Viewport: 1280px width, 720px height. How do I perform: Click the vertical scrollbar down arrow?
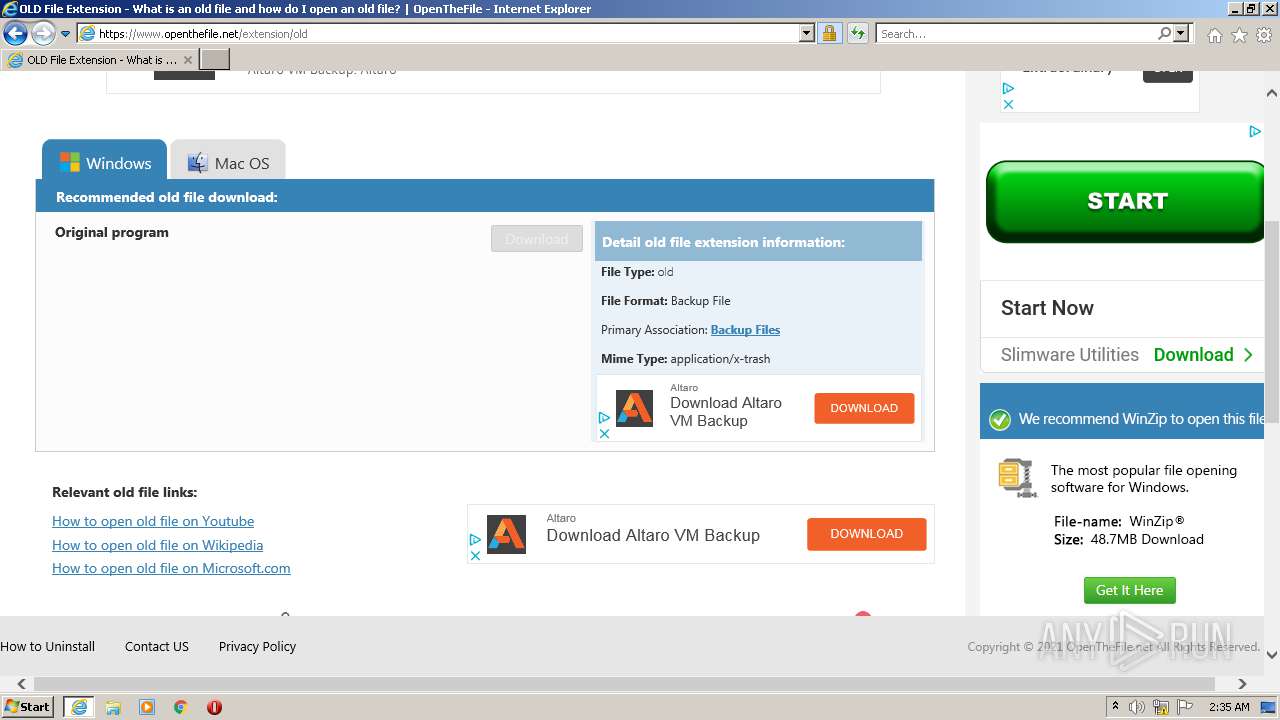click(x=1272, y=656)
